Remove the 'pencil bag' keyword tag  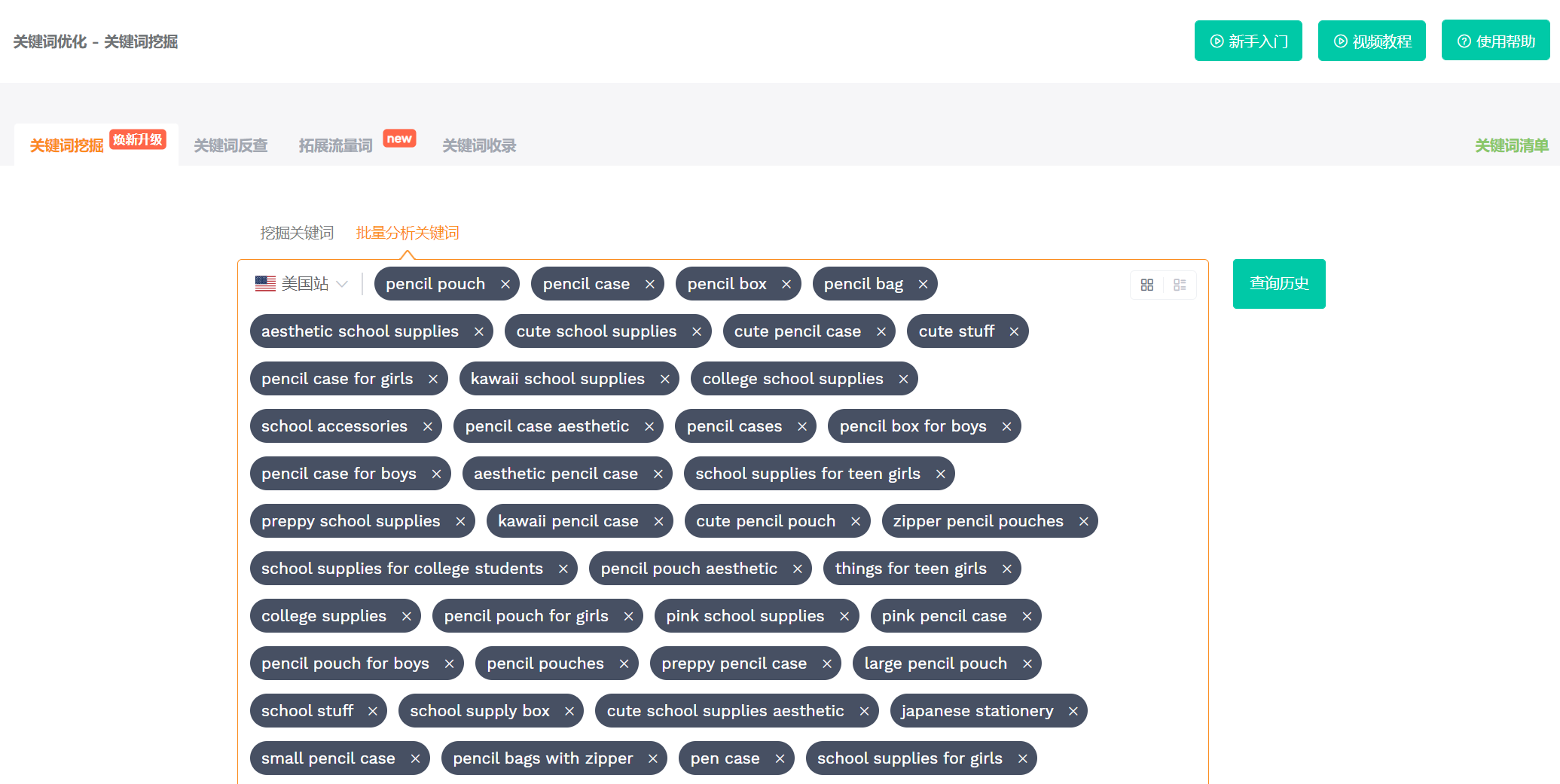pyautogui.click(x=923, y=285)
